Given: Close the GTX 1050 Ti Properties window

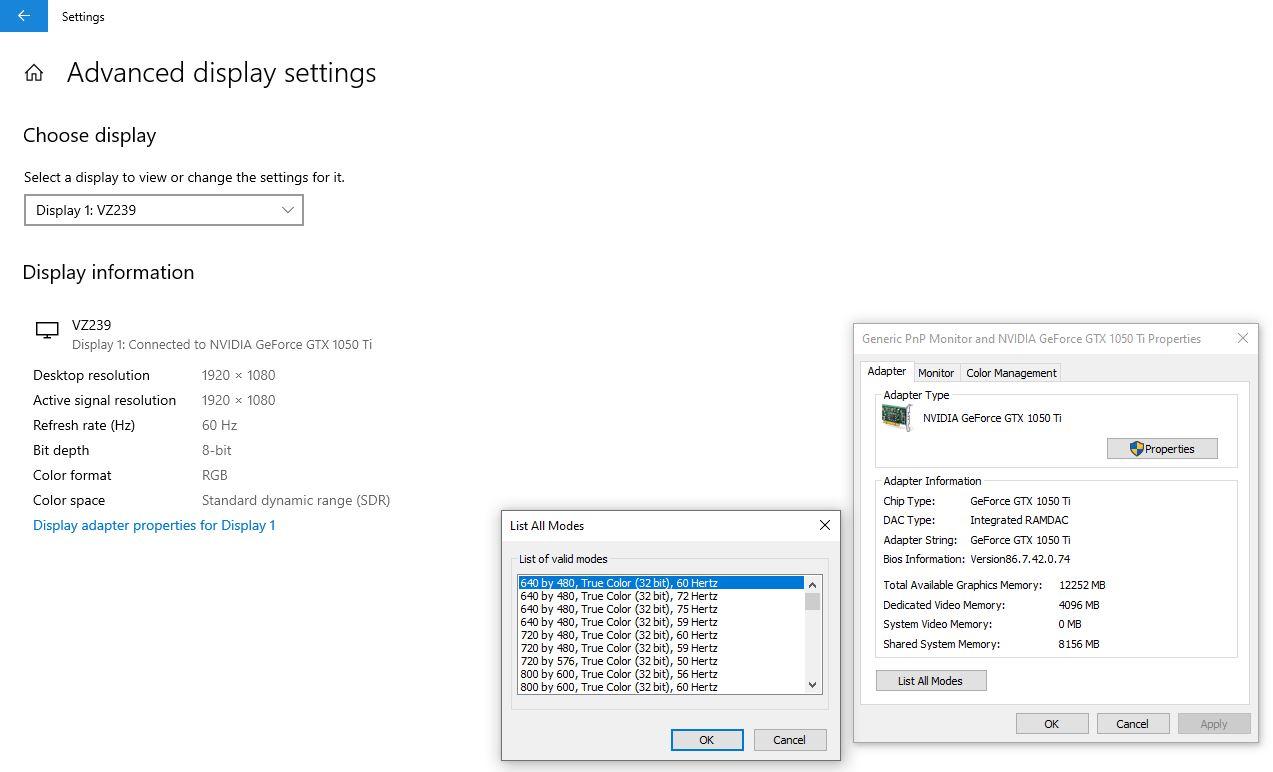Looking at the screenshot, I should (x=1243, y=338).
